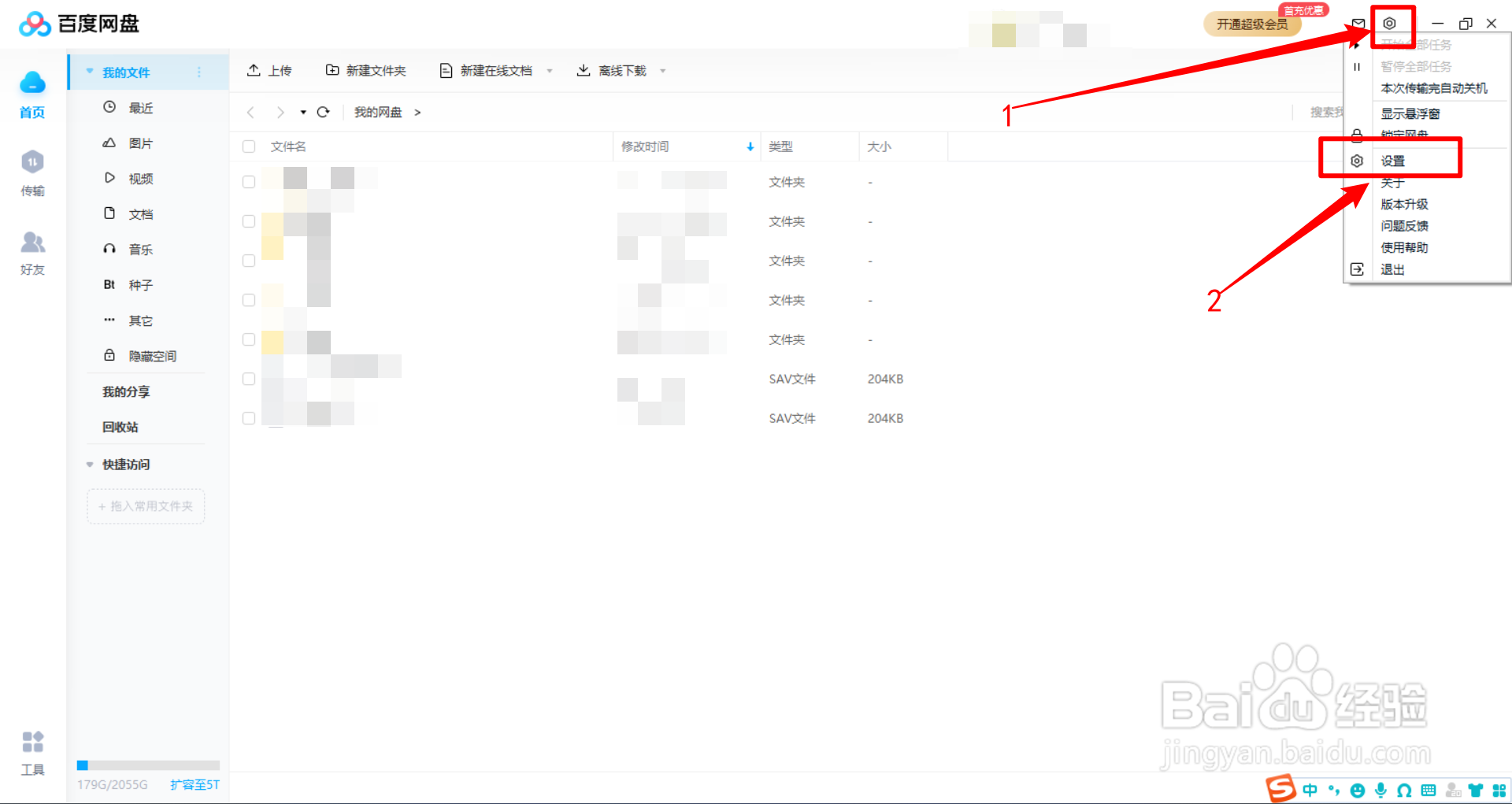Sort files by 修改时间 column header

[644, 146]
